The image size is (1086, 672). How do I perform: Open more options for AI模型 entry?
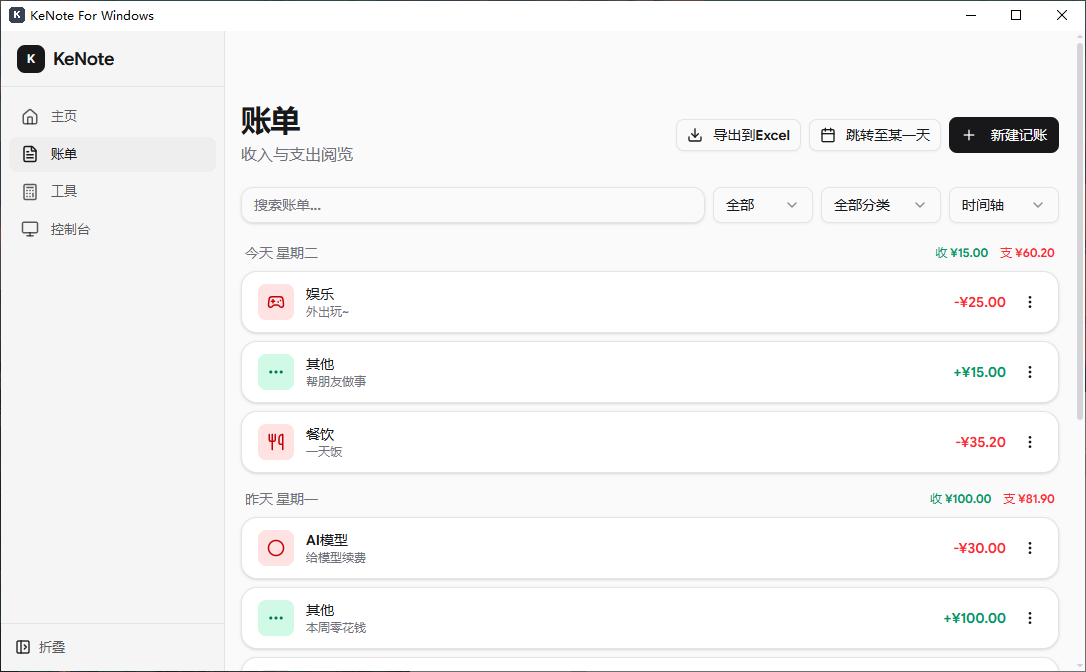pyautogui.click(x=1030, y=548)
